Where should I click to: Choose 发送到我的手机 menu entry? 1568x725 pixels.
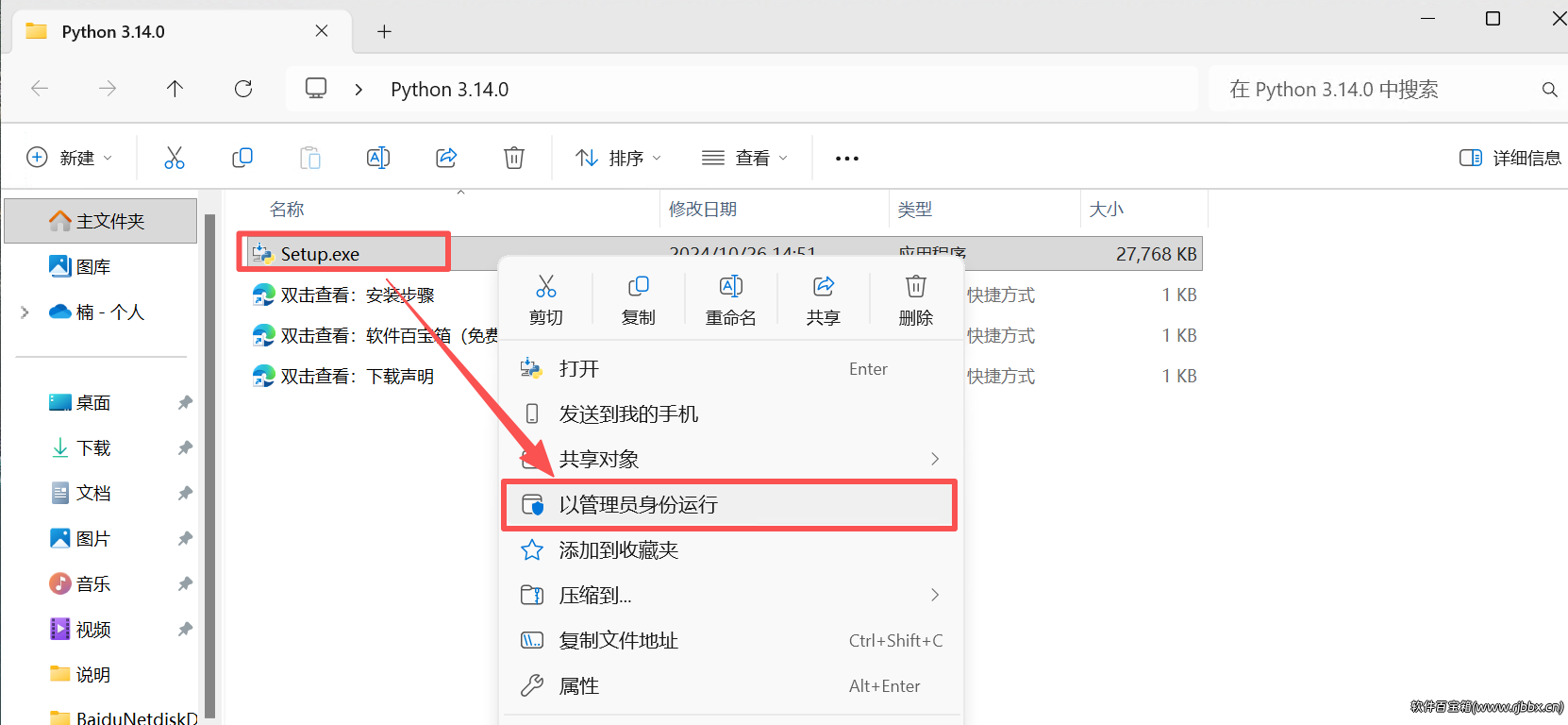coord(731,414)
